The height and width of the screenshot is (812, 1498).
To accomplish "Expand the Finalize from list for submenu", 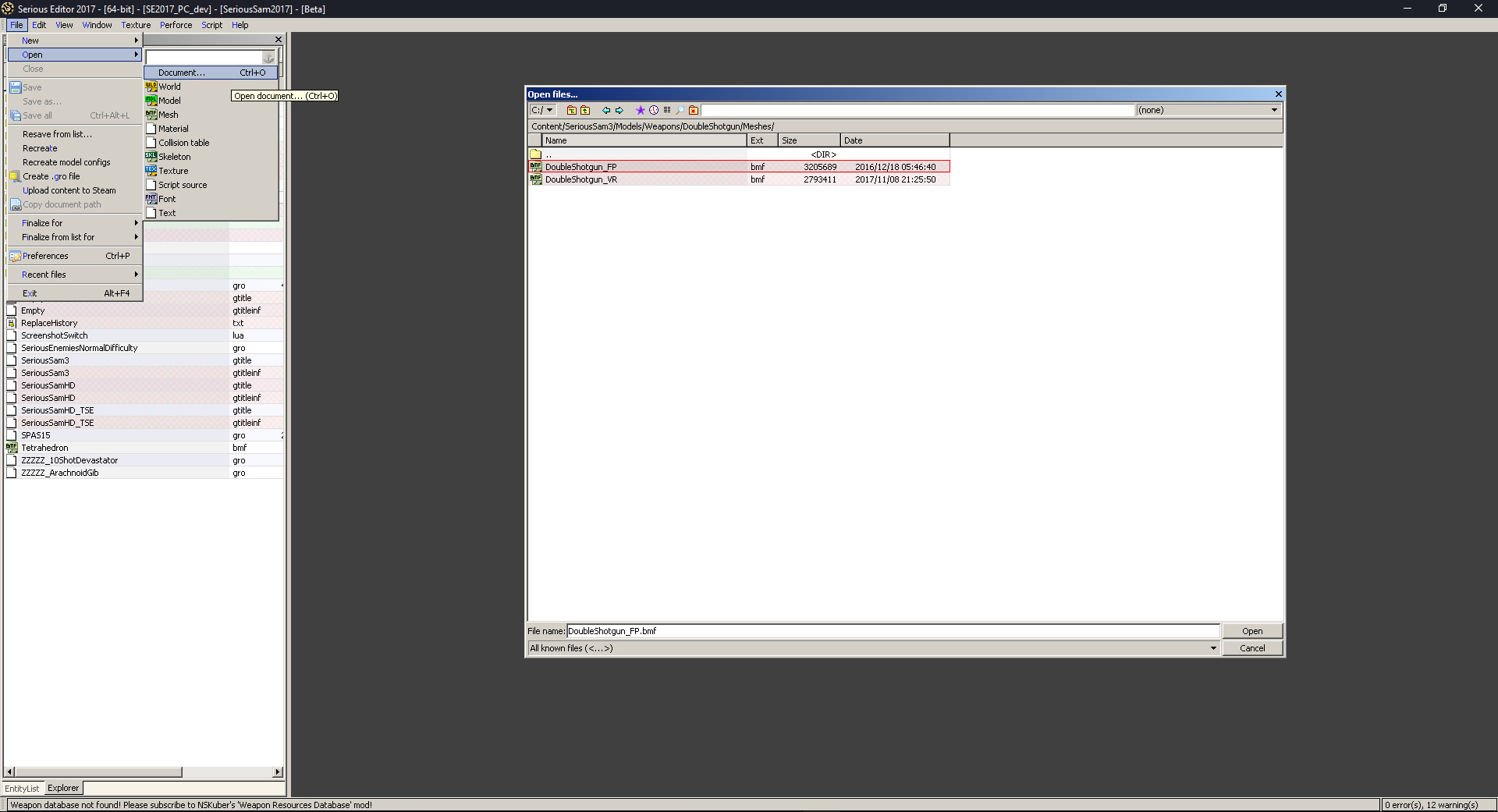I will point(75,237).
